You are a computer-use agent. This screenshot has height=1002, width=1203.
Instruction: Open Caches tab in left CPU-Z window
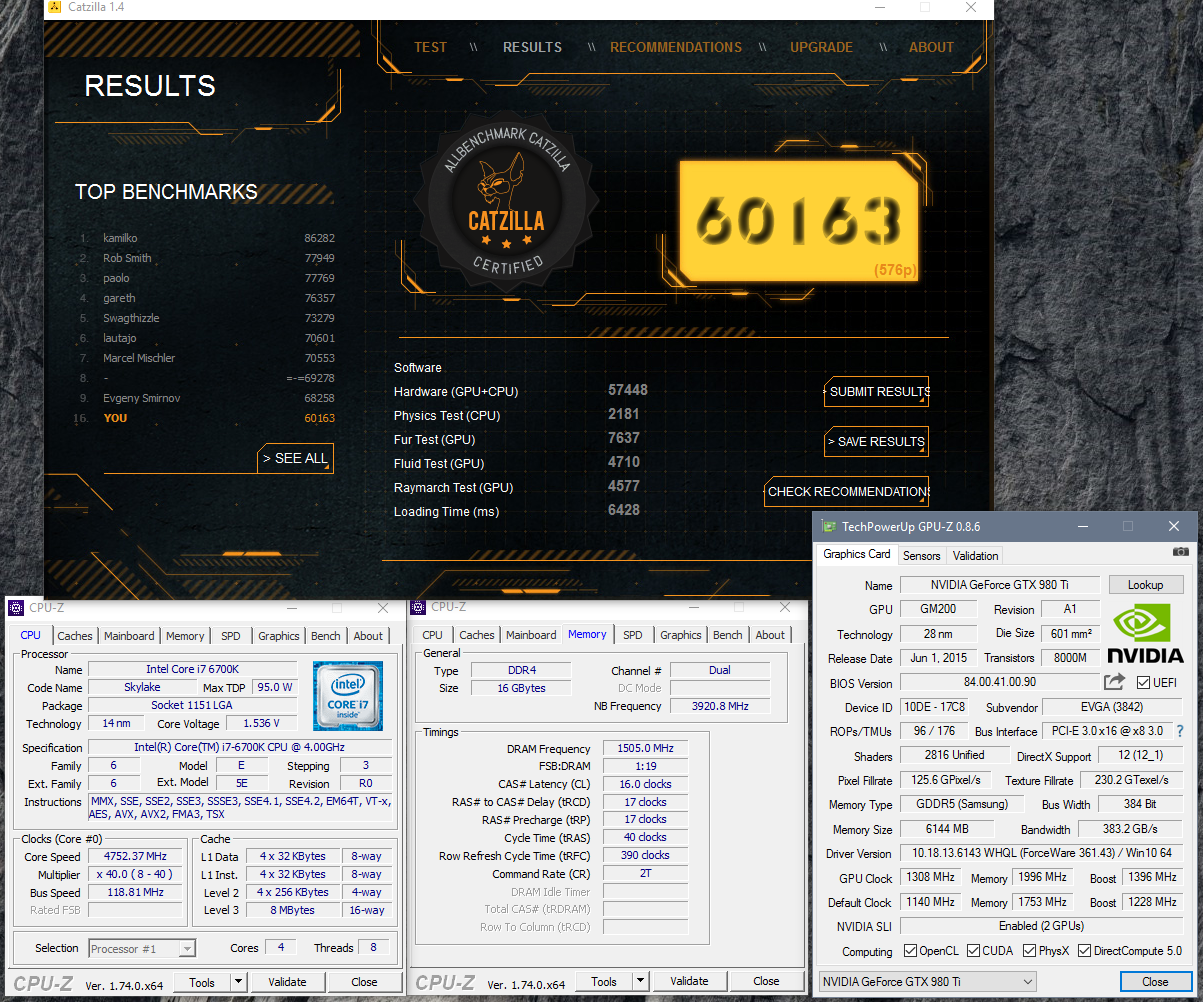[75, 636]
